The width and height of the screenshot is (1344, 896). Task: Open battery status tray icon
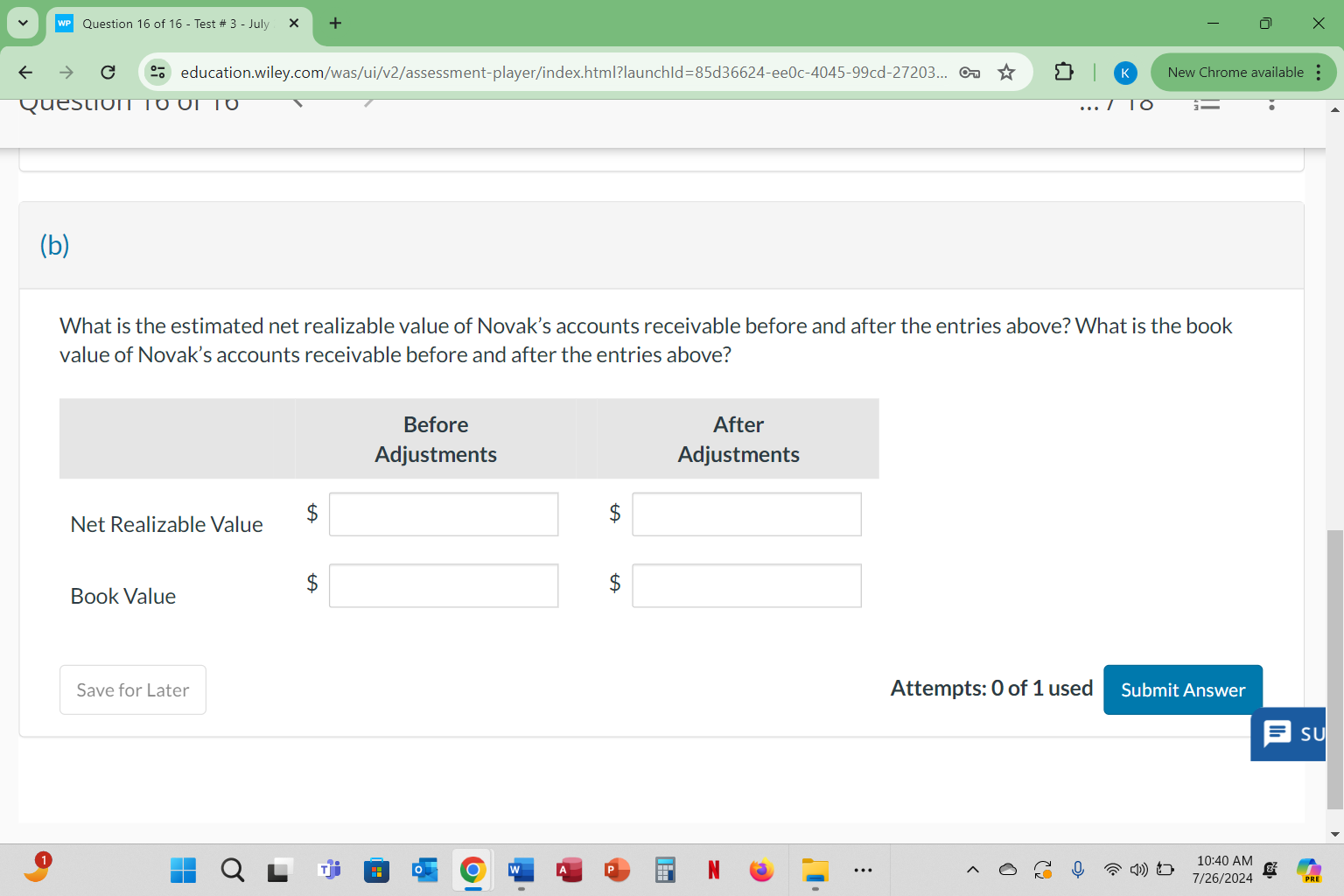[1165, 870]
